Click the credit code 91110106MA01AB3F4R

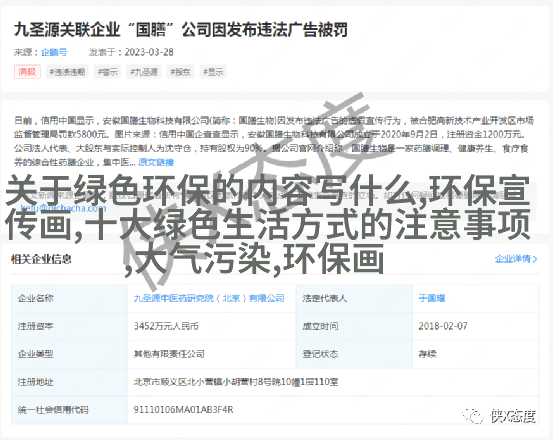coord(183,410)
